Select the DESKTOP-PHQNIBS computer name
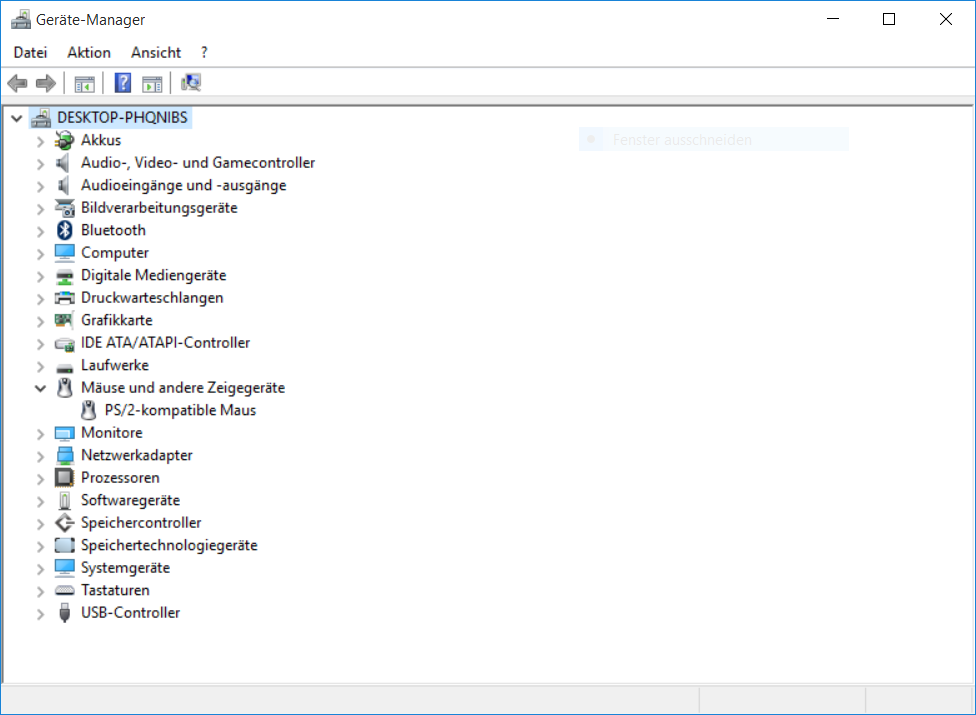 point(122,117)
